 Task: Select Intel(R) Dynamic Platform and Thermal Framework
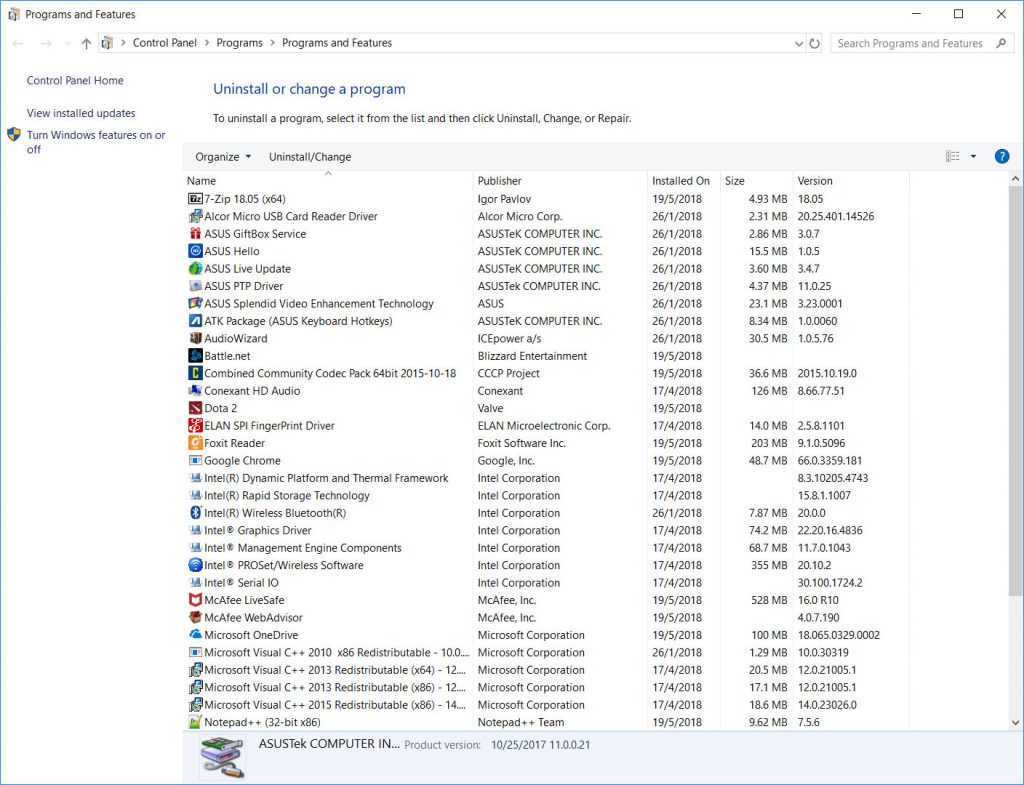[x=545, y=478]
